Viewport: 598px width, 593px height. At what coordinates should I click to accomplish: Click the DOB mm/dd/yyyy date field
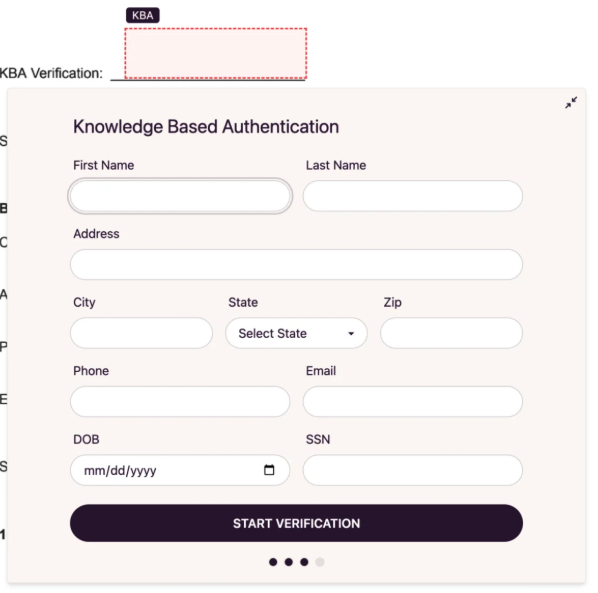point(180,470)
